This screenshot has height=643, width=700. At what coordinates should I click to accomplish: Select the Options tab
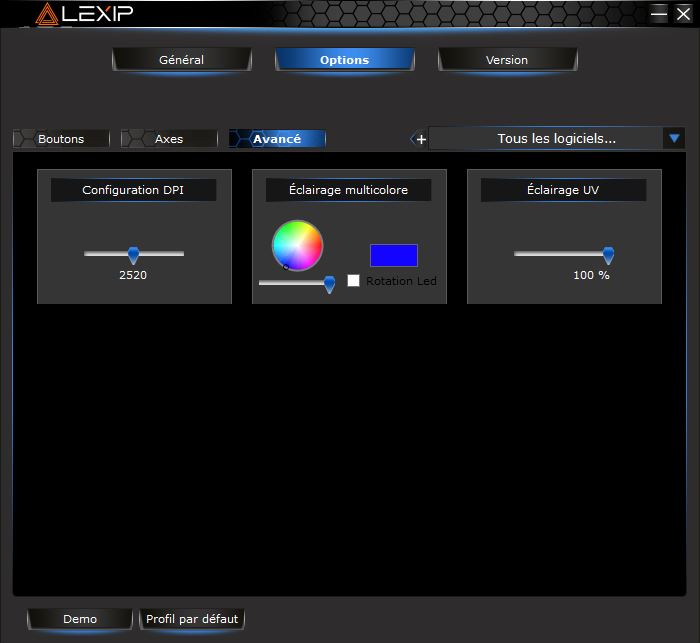click(344, 60)
